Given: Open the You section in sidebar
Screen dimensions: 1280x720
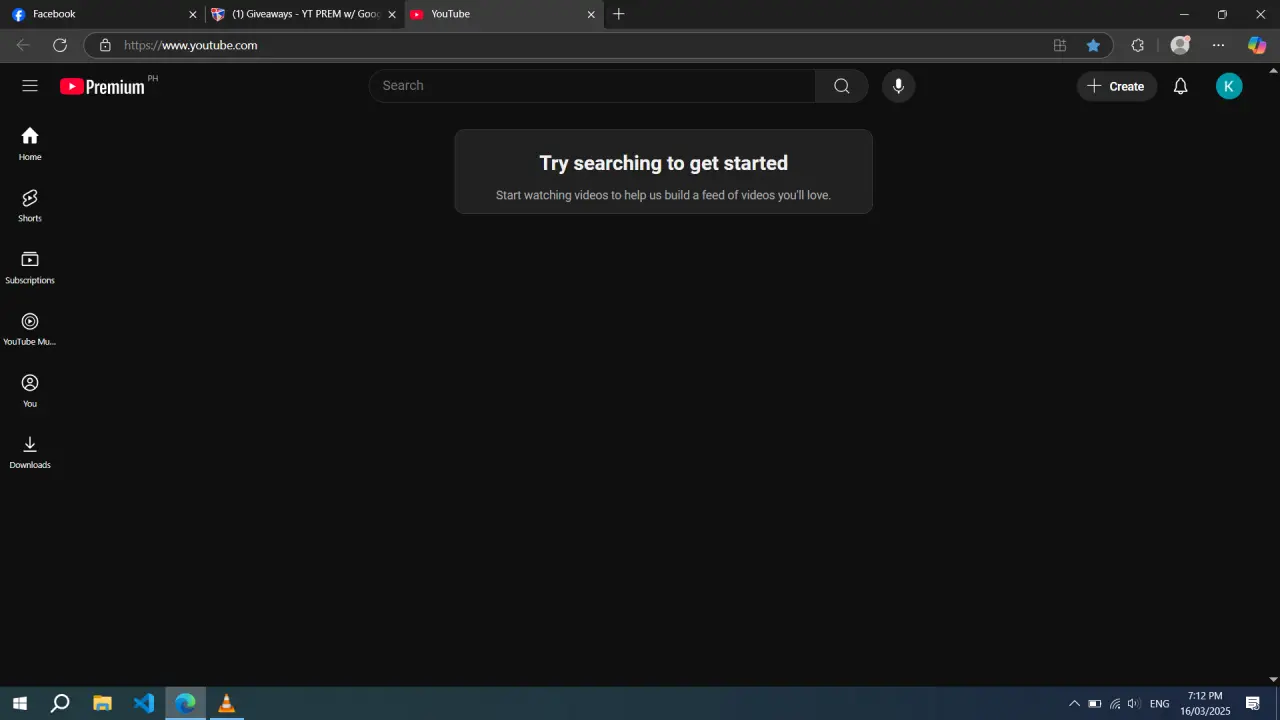Looking at the screenshot, I should tap(30, 391).
